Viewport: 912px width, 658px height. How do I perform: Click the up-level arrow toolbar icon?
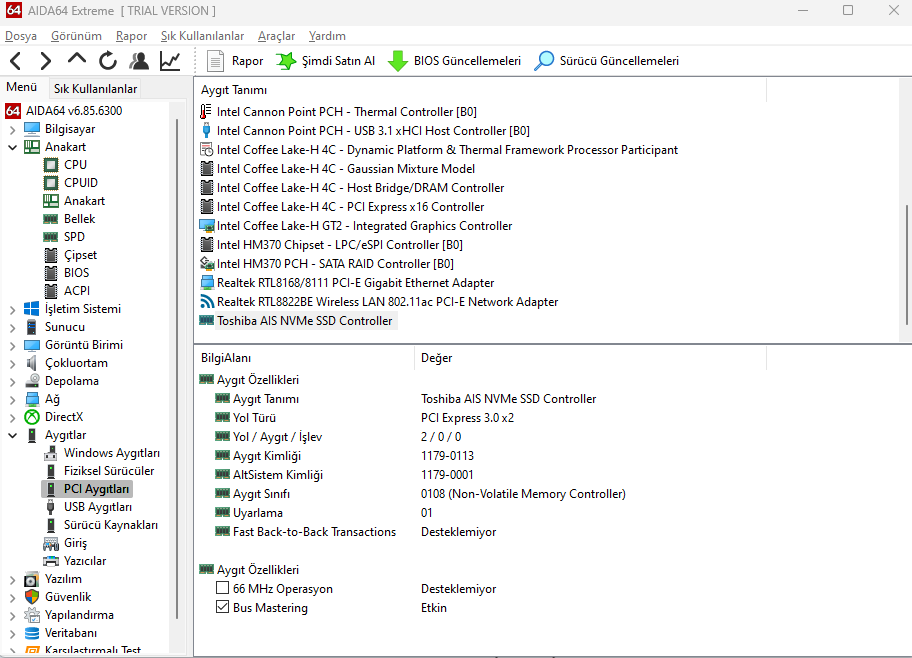tap(77, 59)
